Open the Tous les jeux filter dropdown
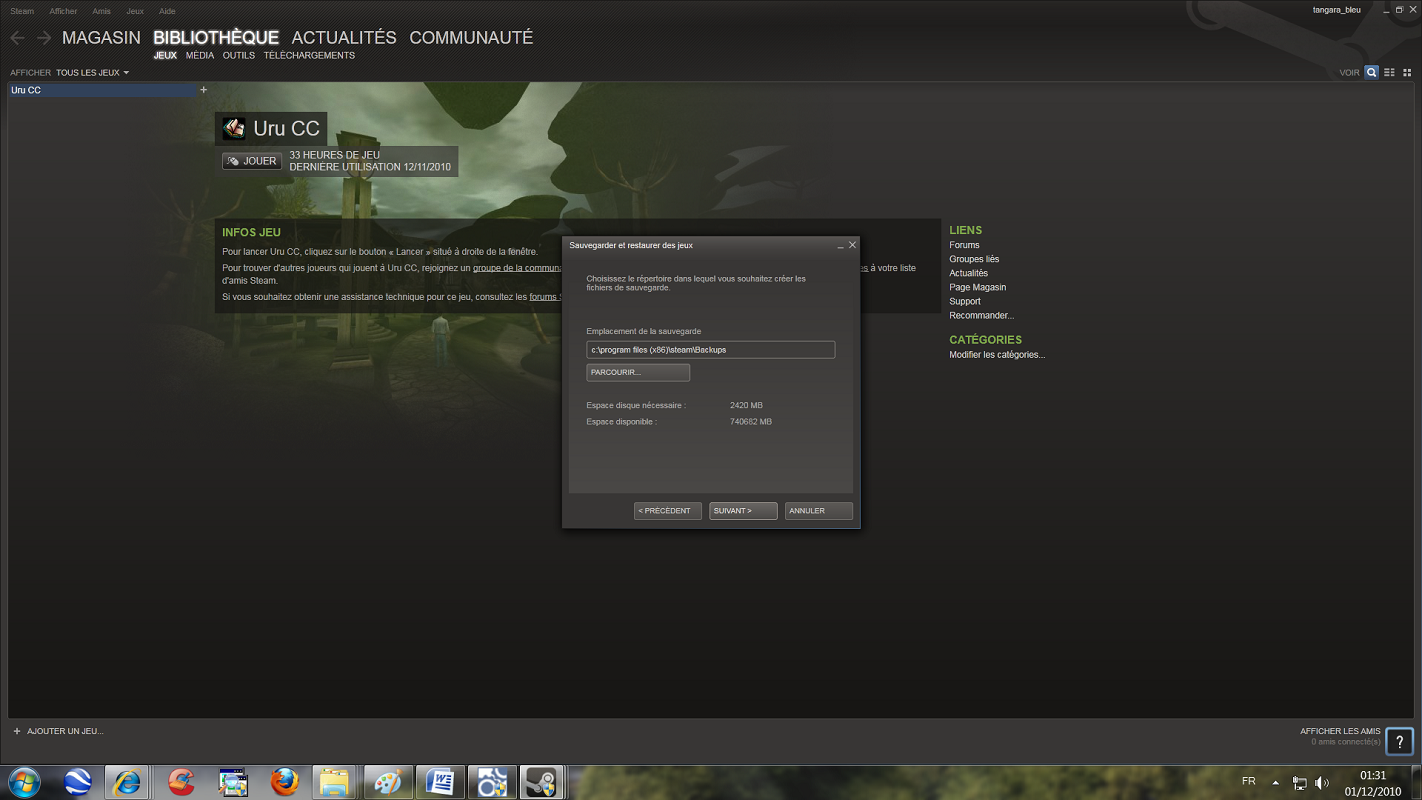Image resolution: width=1422 pixels, height=800 pixels. click(92, 73)
